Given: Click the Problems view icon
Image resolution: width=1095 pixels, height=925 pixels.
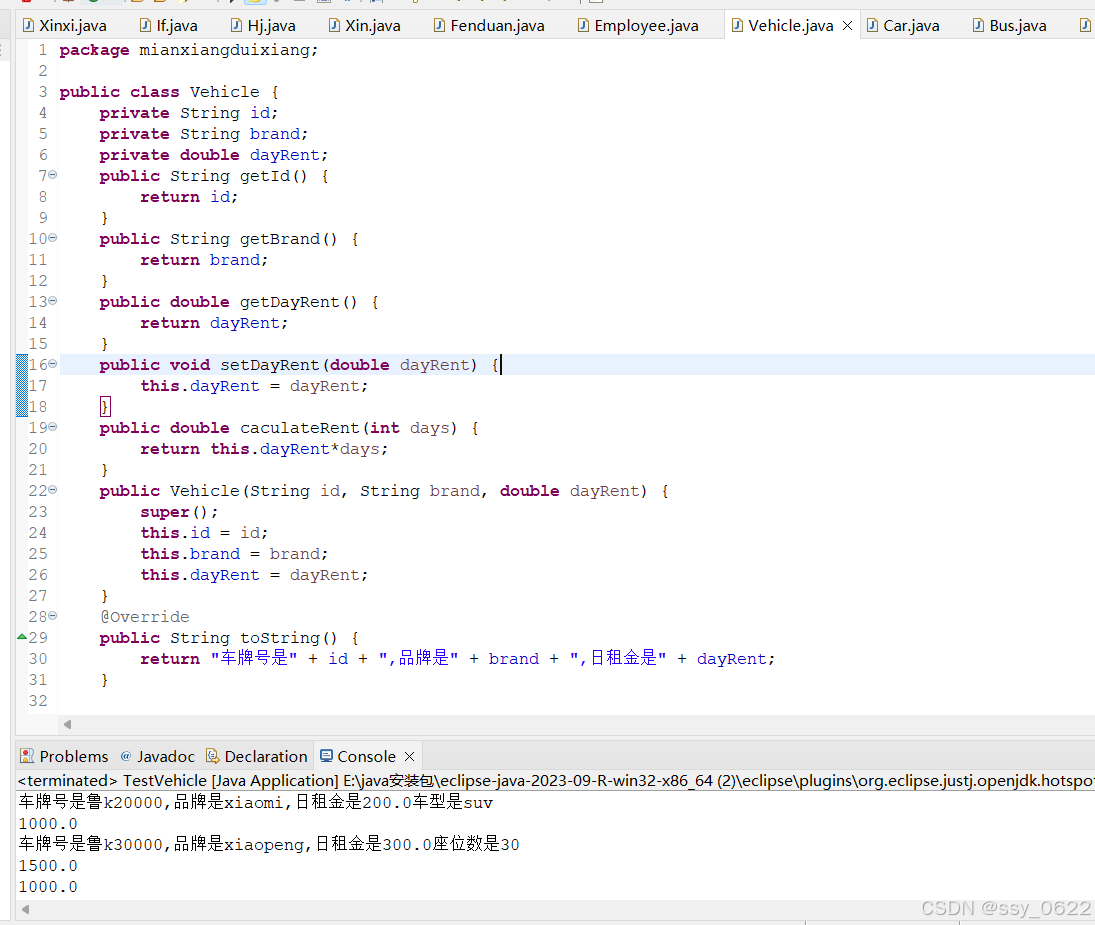Looking at the screenshot, I should [27, 756].
